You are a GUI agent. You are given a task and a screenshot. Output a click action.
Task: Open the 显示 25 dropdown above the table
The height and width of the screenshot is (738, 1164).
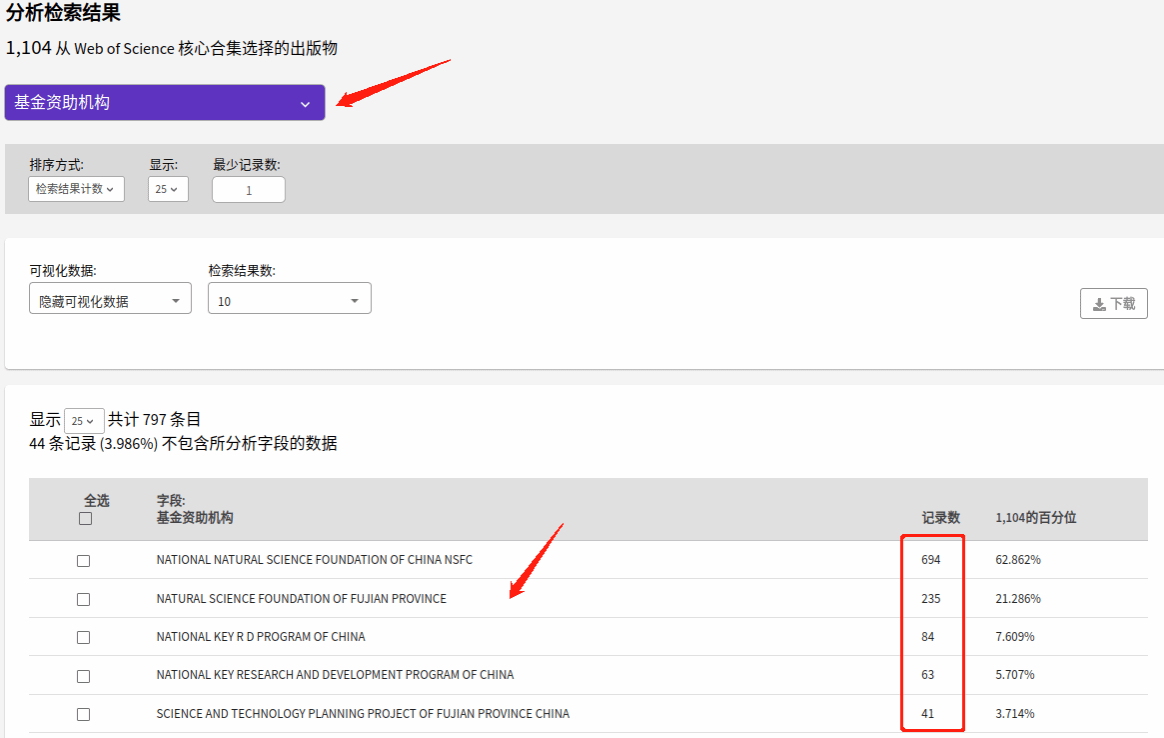coord(84,421)
